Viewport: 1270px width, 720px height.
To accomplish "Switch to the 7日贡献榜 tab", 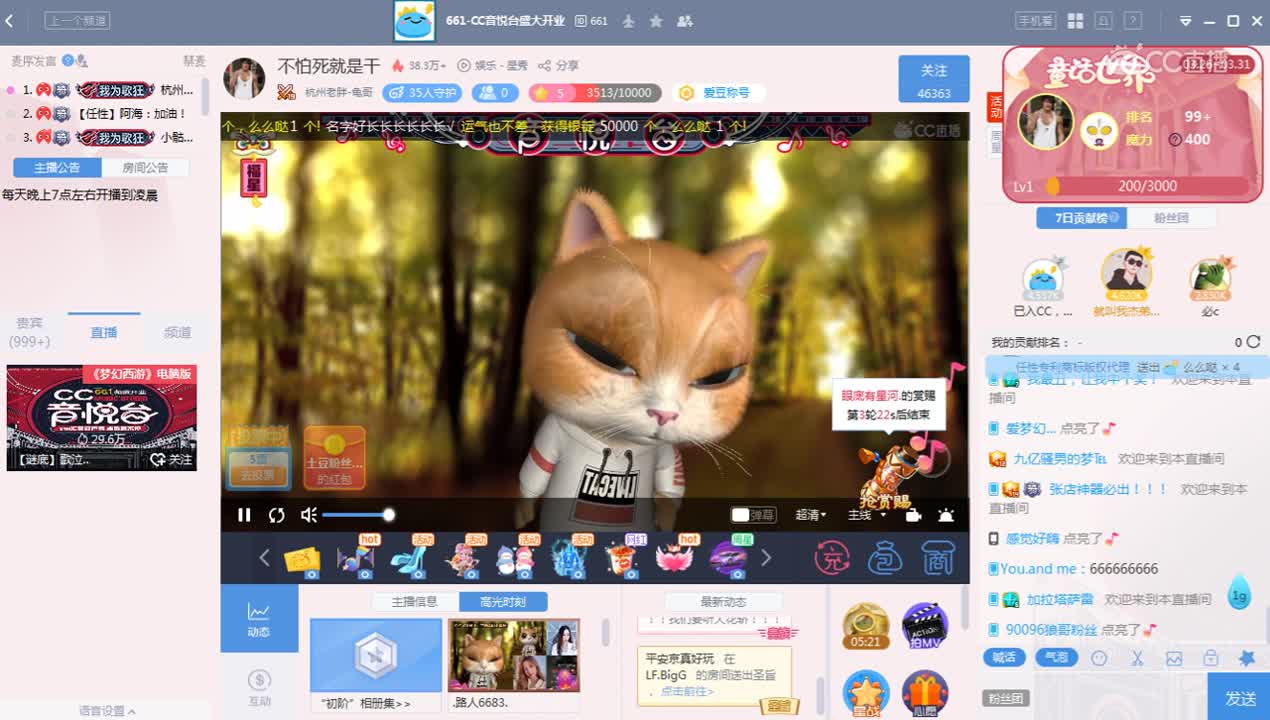I will click(x=1081, y=218).
